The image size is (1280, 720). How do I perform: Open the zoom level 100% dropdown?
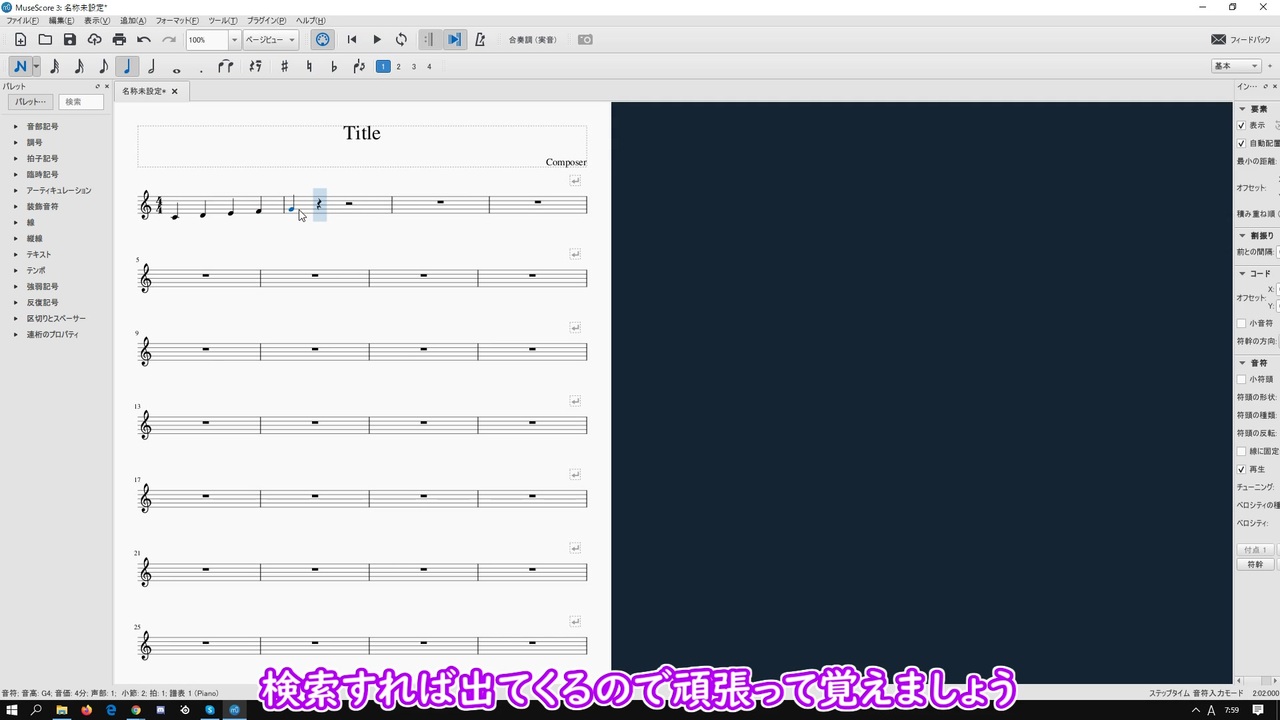(234, 40)
